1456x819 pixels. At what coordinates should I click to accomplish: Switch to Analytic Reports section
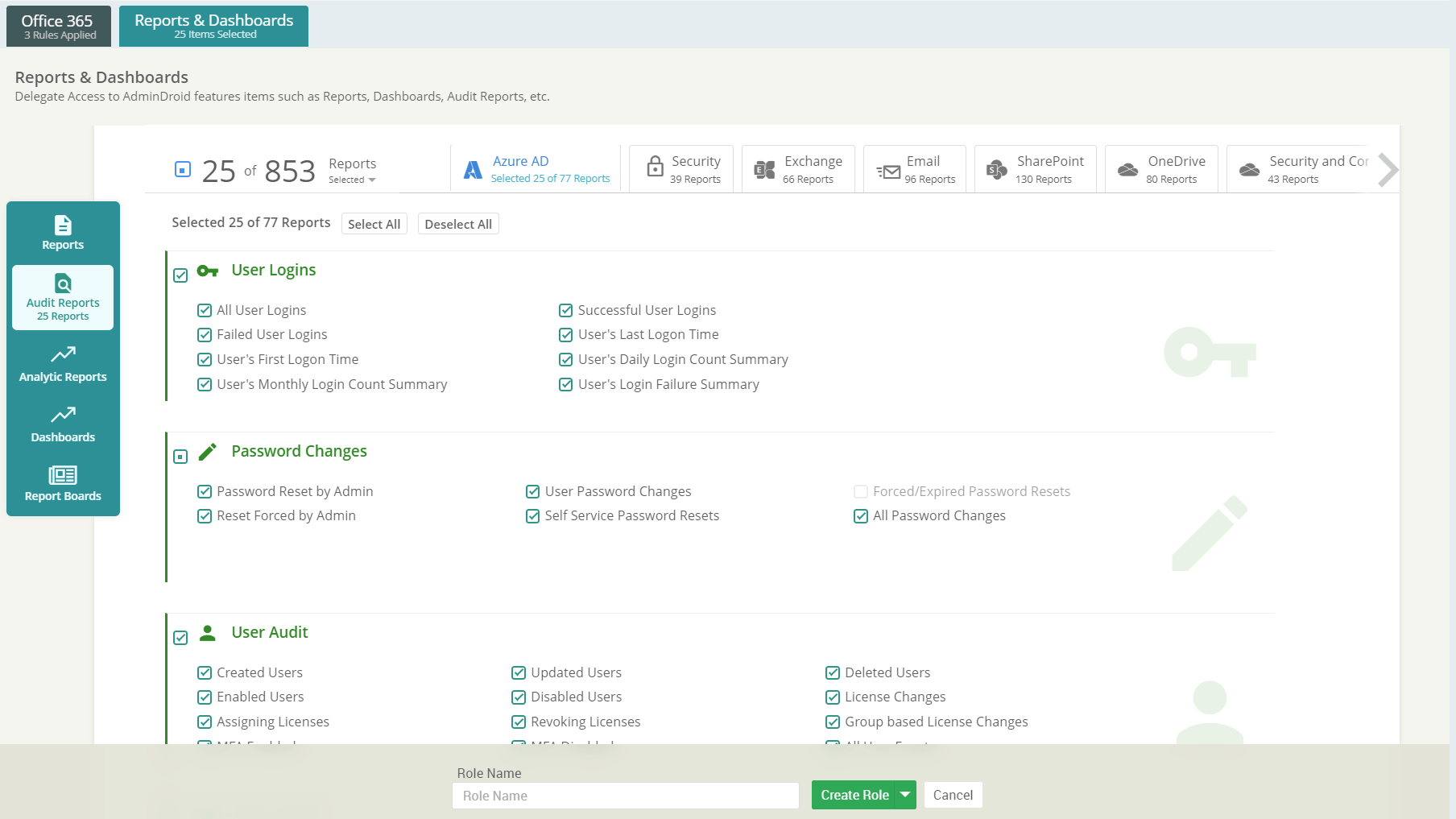pyautogui.click(x=63, y=364)
